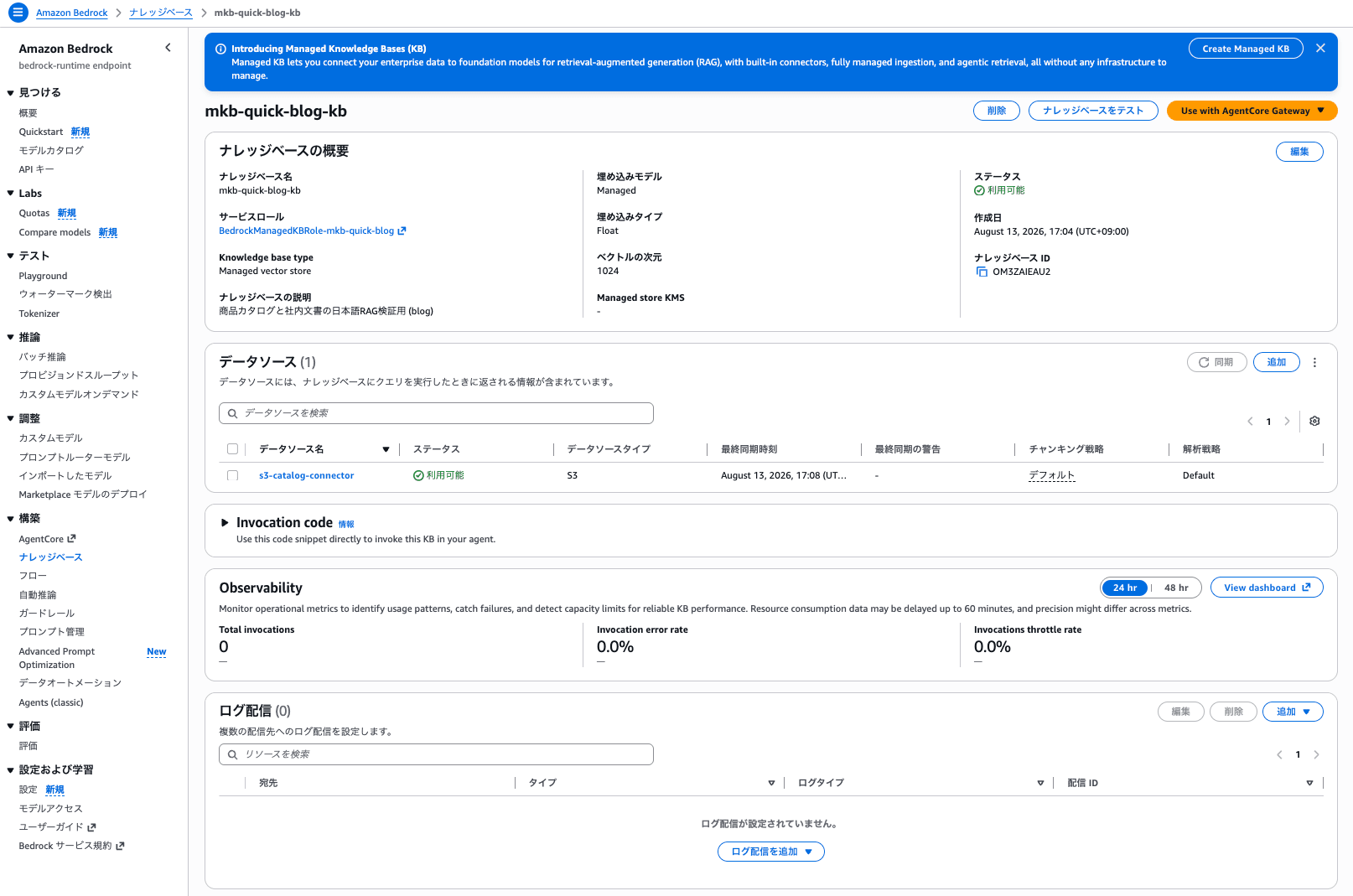Collapse the Labs sidebar section
This screenshot has width=1353, height=896.
point(11,194)
